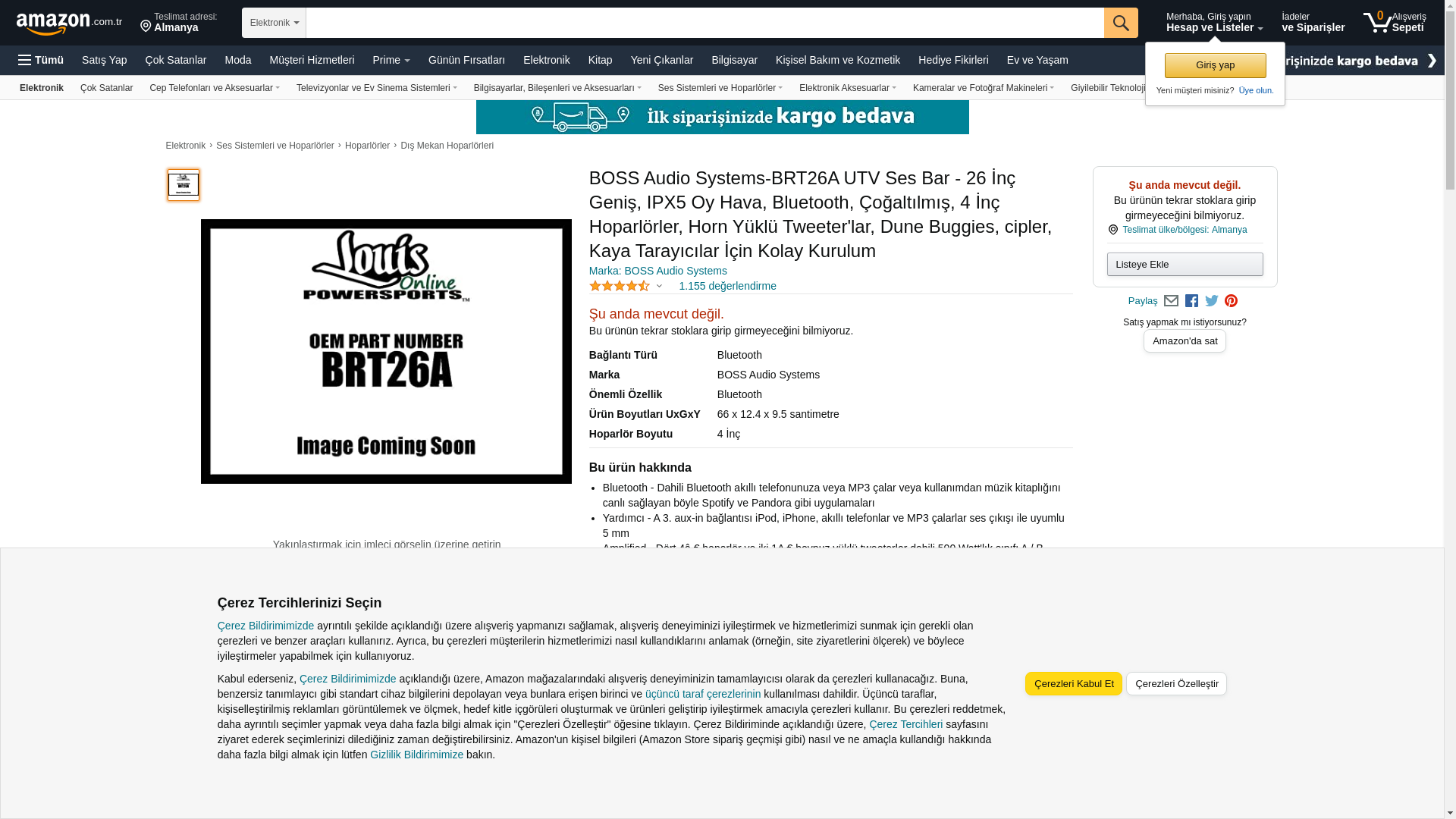The width and height of the screenshot is (1456, 819).
Task: Open Elektronik Aksesuarlar submenu
Action: [x=848, y=88]
